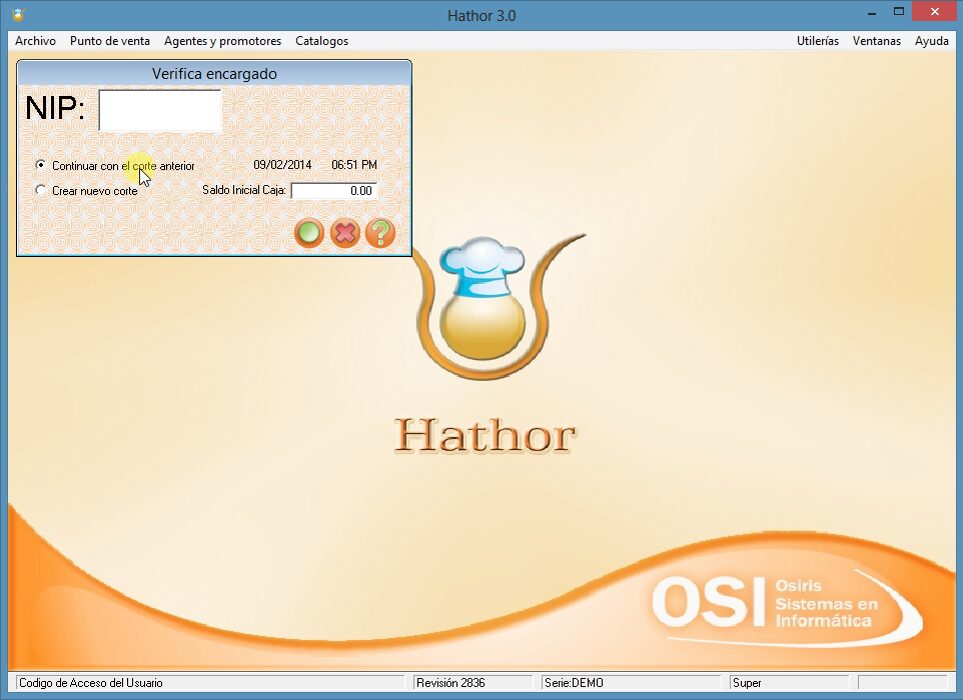Confirm with the green accept button
Screen dimensions: 963x700
309,233
